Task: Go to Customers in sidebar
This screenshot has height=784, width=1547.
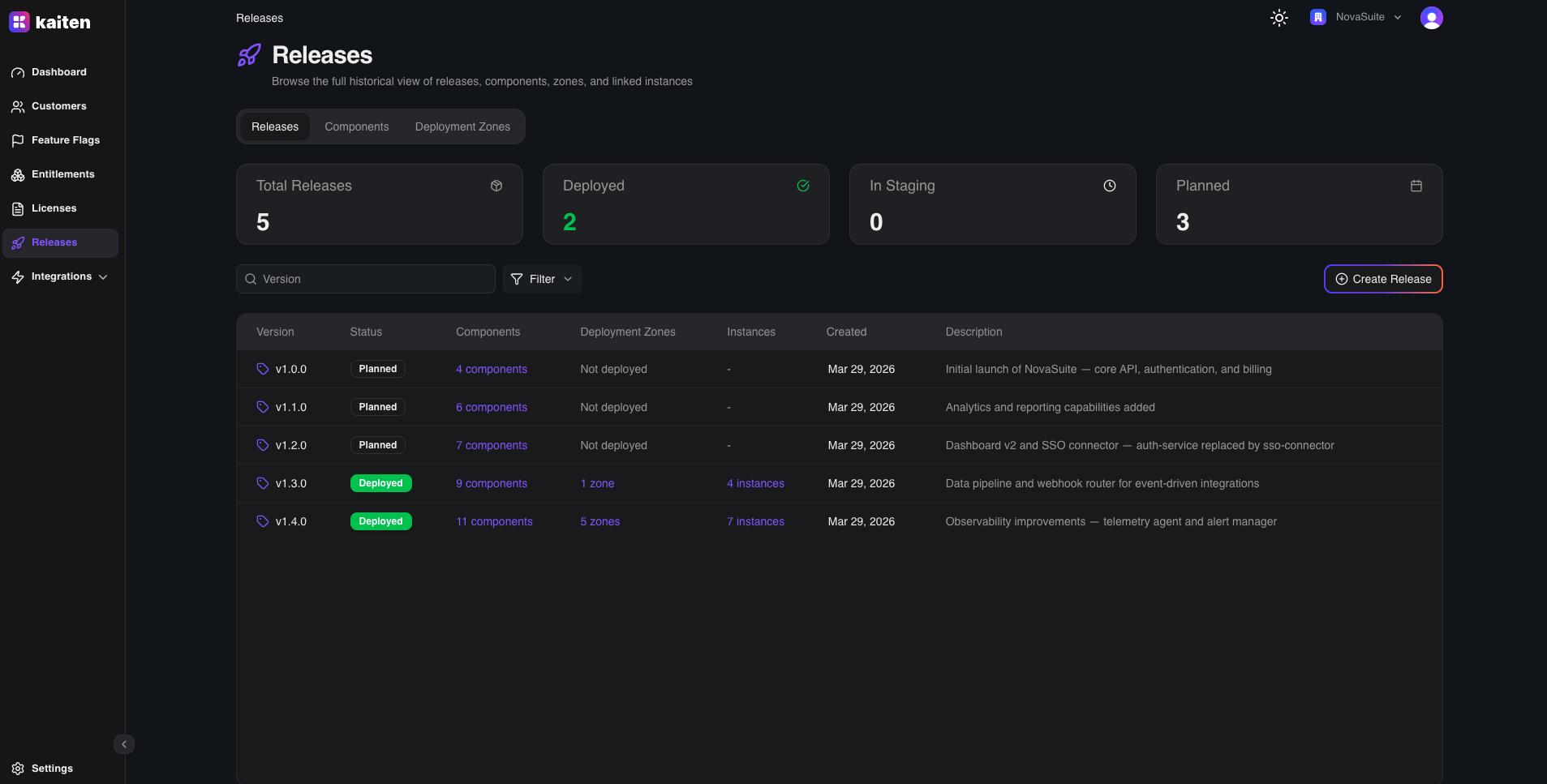Action: click(x=58, y=106)
